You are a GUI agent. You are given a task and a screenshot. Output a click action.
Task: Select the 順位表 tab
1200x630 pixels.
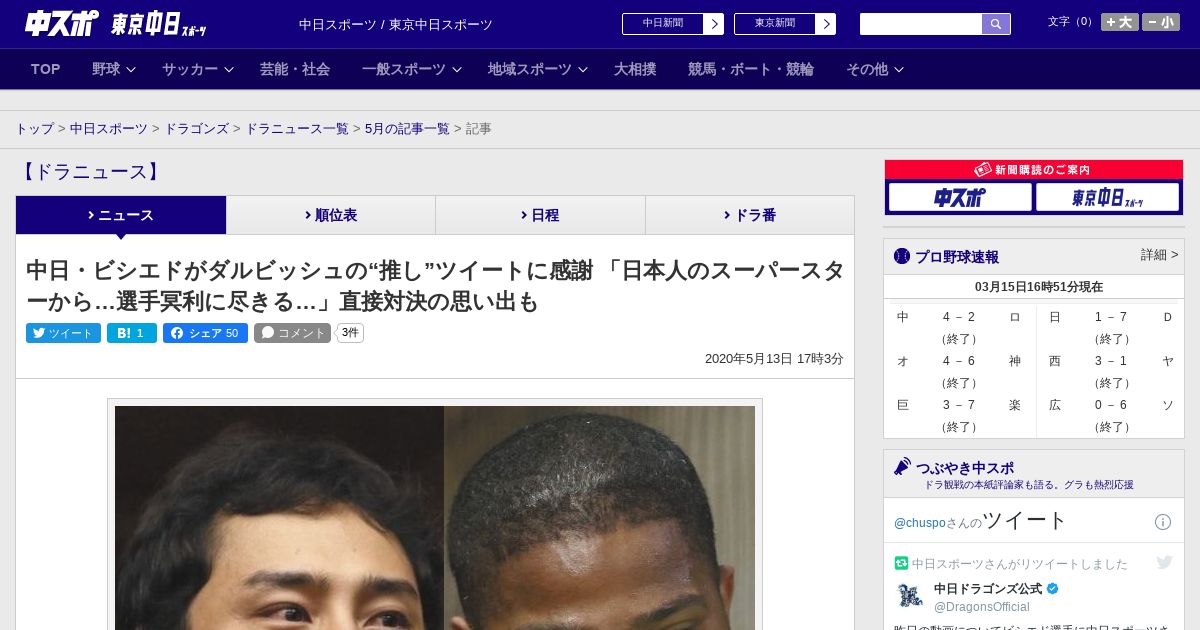coord(331,215)
